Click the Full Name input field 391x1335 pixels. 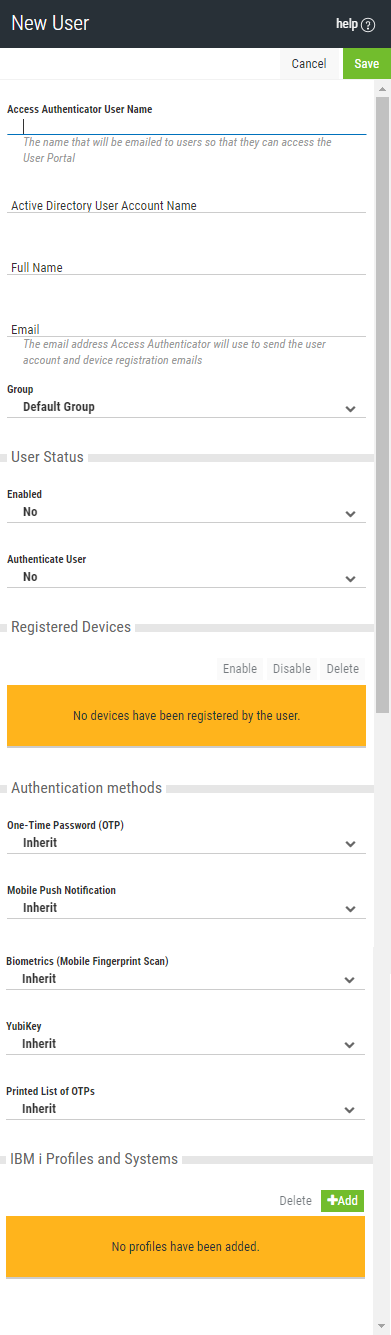(x=186, y=267)
